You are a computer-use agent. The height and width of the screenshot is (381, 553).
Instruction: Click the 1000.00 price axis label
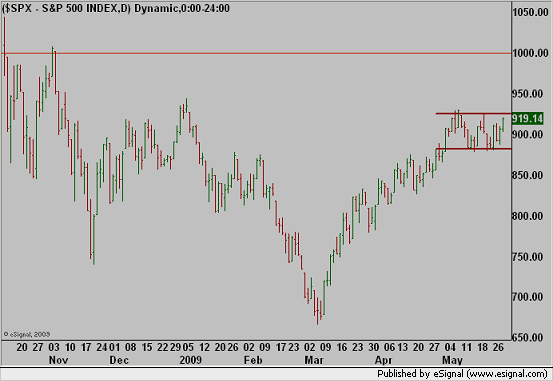(x=530, y=53)
